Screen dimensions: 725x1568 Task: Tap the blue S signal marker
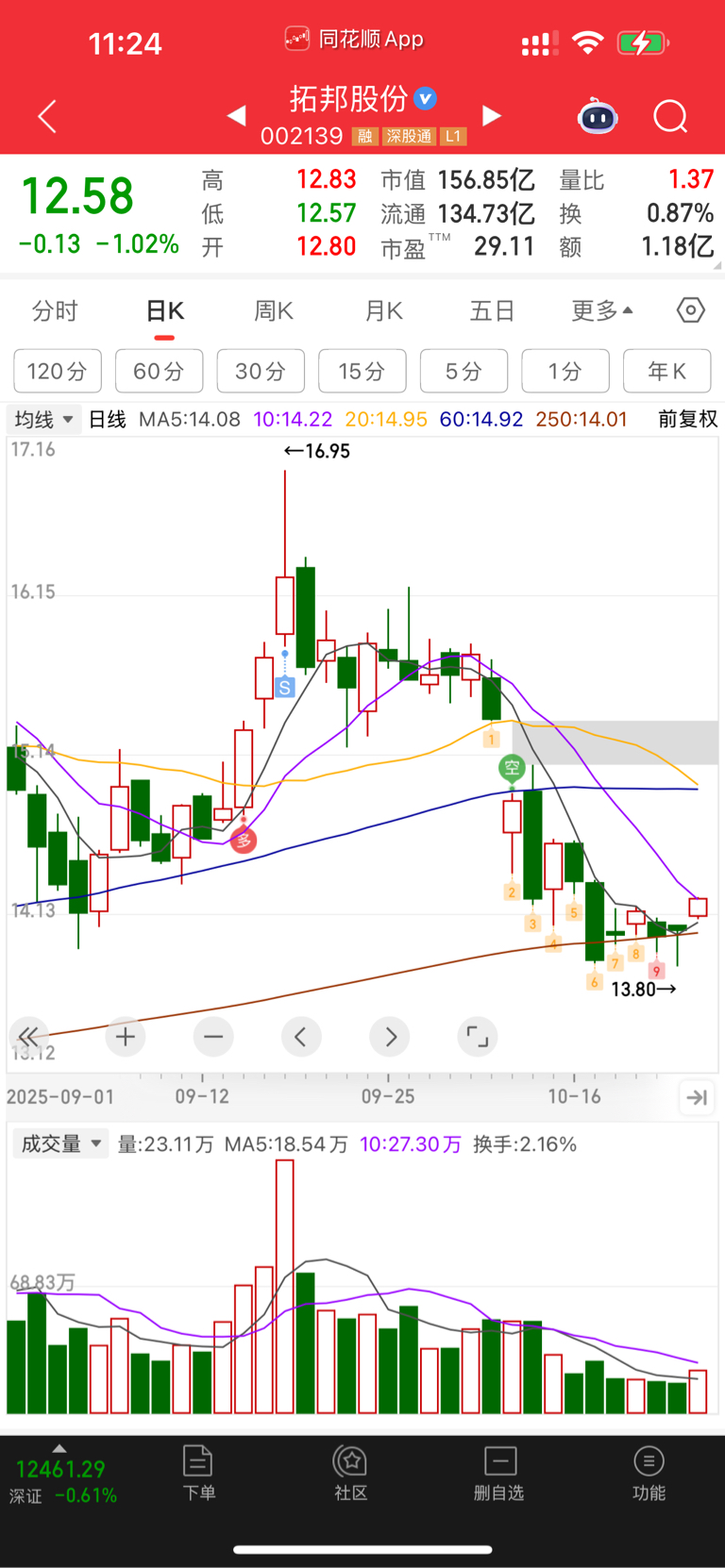[x=285, y=687]
